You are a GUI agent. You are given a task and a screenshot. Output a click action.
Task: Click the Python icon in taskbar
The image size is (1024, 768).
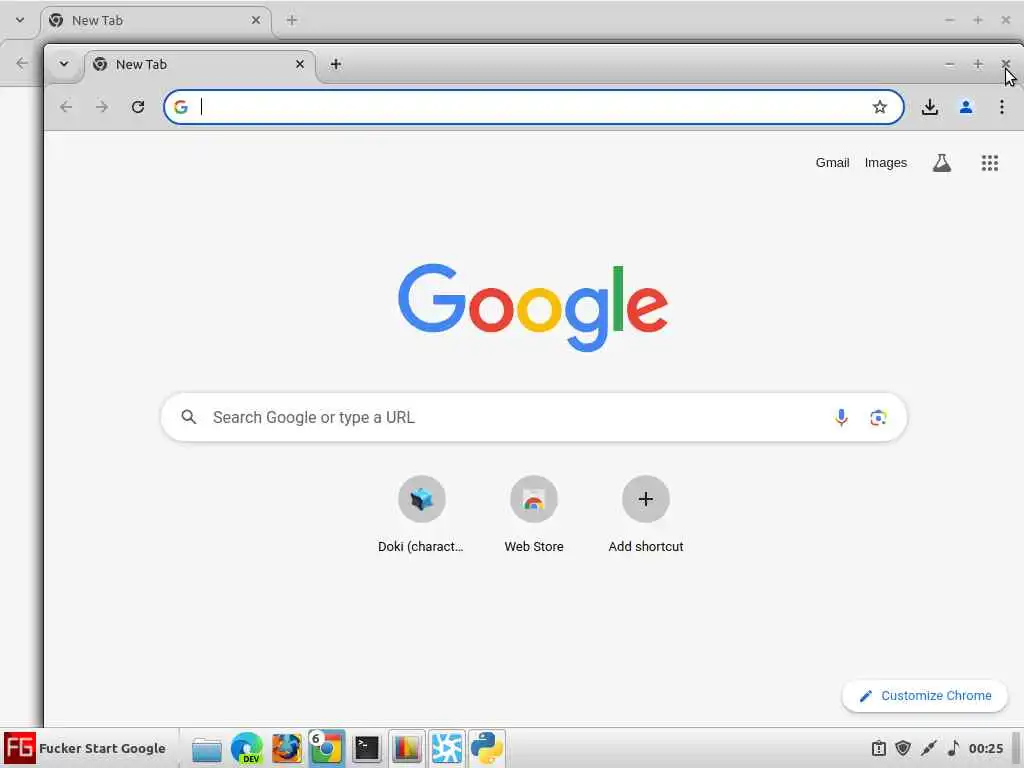[x=487, y=748]
